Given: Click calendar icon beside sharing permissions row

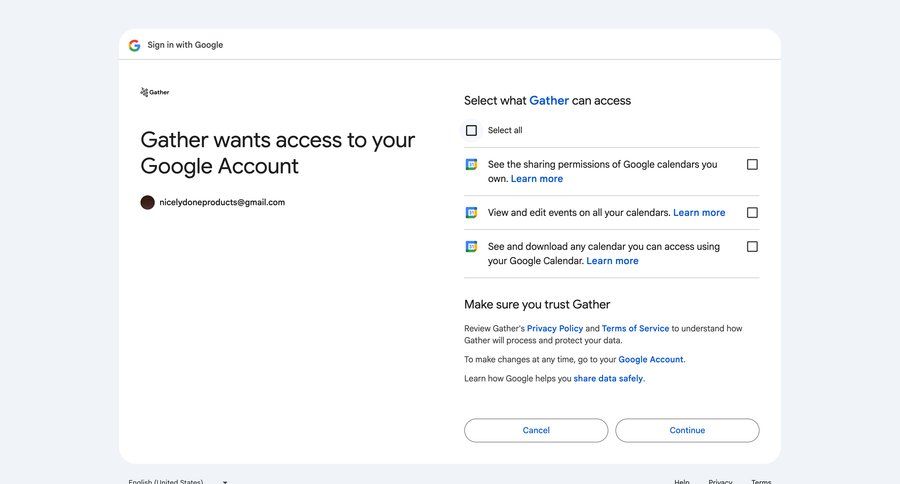Looking at the screenshot, I should click(x=471, y=165).
